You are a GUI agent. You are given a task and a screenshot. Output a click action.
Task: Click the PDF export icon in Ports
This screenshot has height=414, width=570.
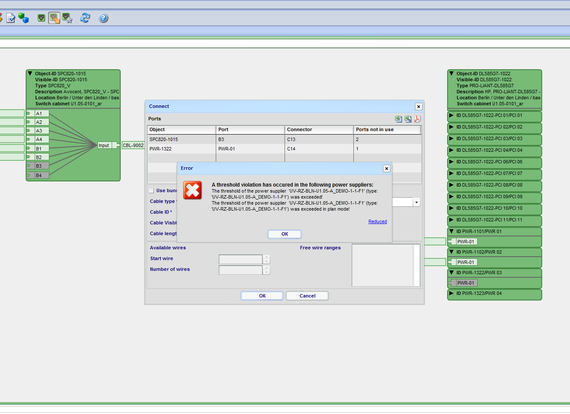pos(417,119)
